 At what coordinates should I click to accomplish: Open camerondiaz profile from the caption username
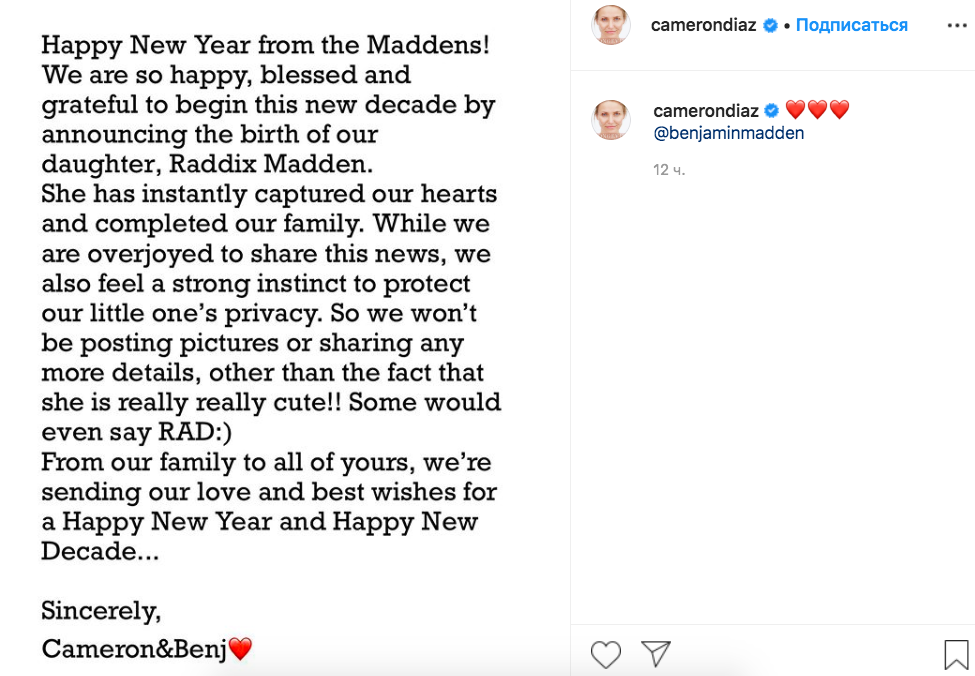click(706, 111)
